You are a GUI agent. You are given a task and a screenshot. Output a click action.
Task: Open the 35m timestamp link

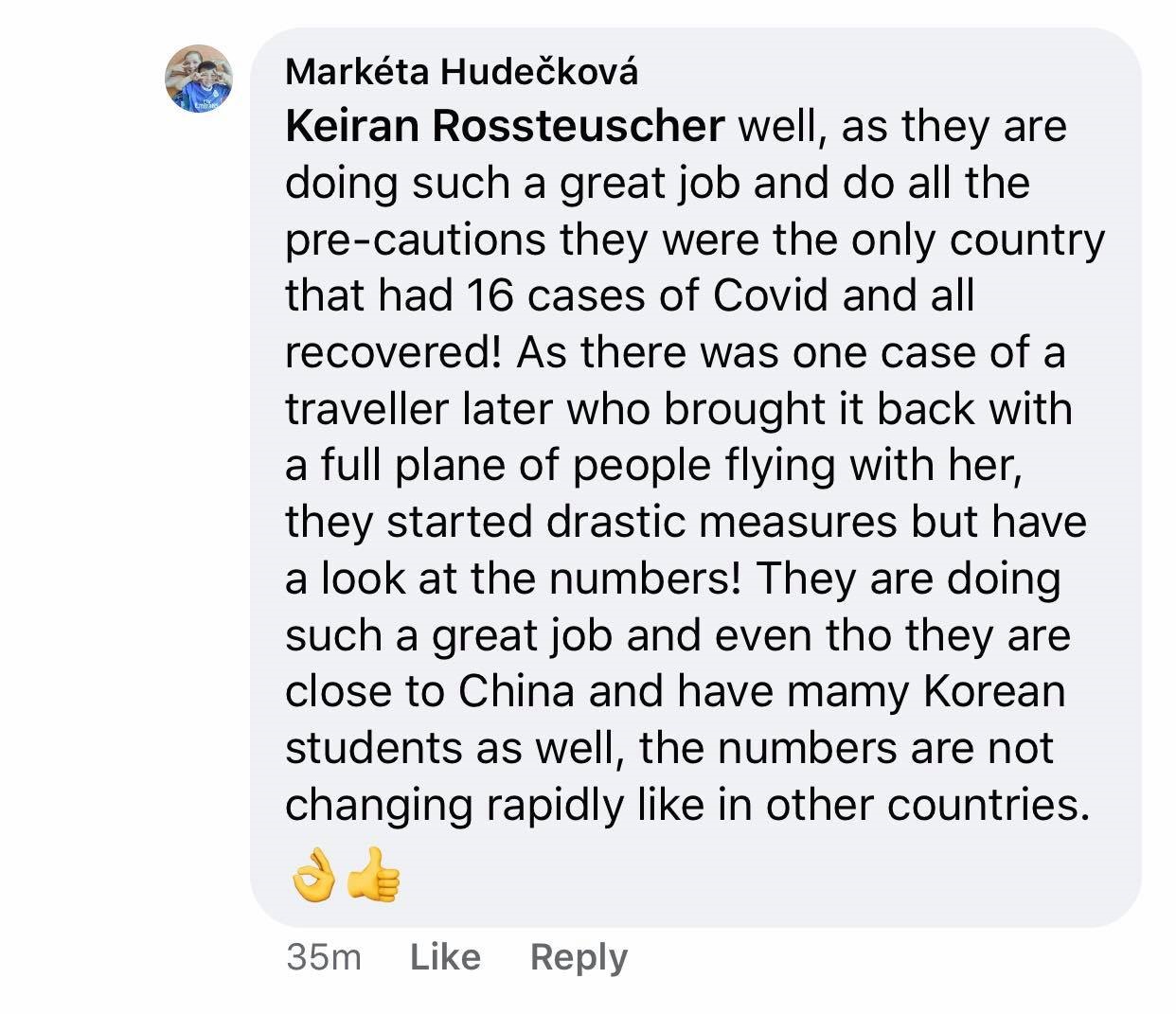coord(324,957)
